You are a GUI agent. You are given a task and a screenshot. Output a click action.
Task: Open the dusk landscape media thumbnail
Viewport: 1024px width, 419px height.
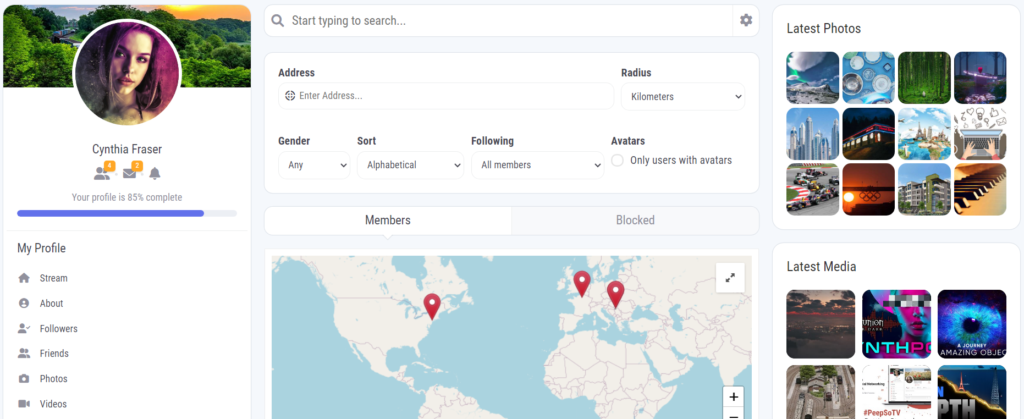pyautogui.click(x=820, y=324)
